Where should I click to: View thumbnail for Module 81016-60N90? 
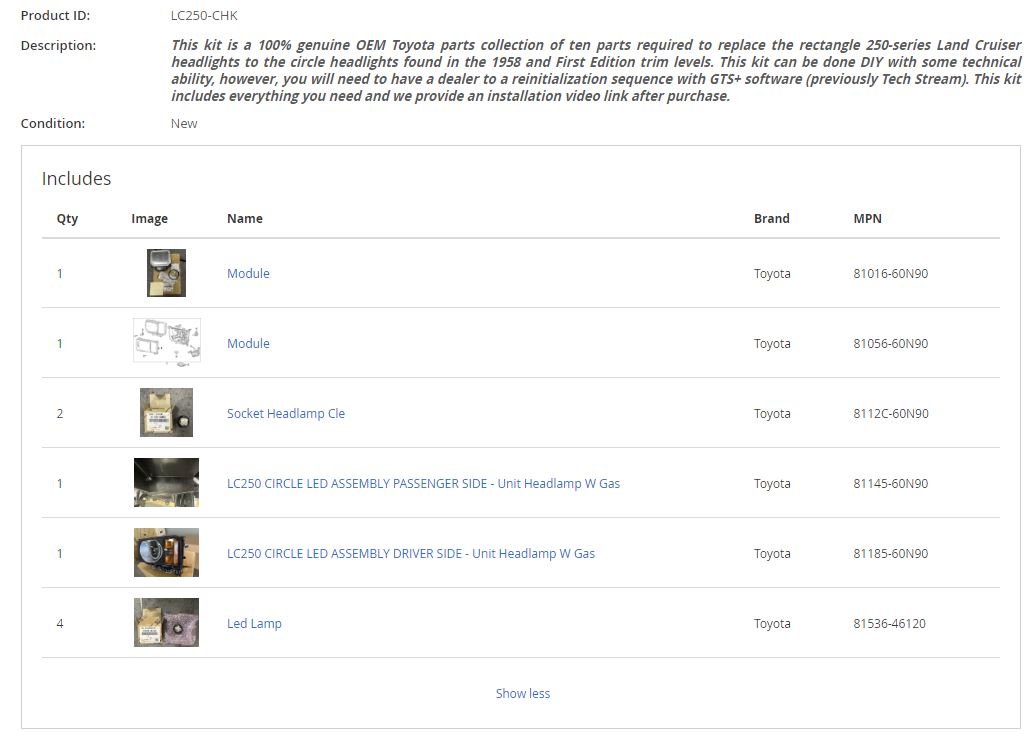[166, 273]
